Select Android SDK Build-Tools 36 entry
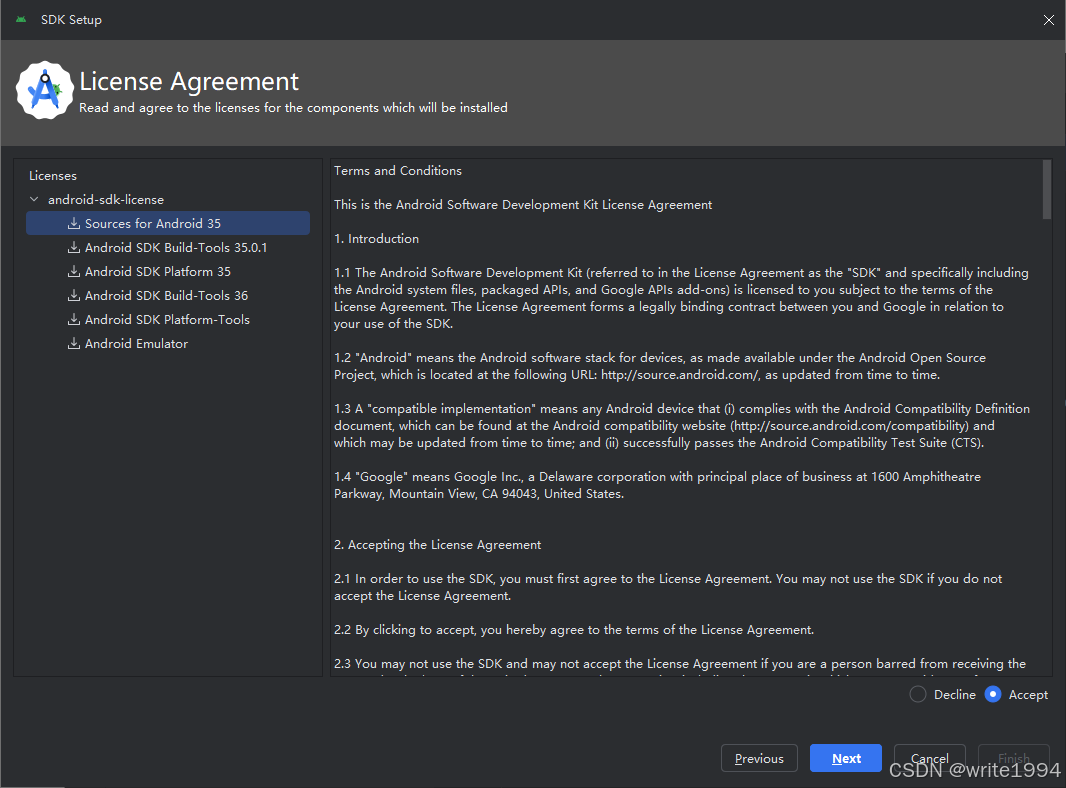This screenshot has width=1066, height=788. click(168, 295)
